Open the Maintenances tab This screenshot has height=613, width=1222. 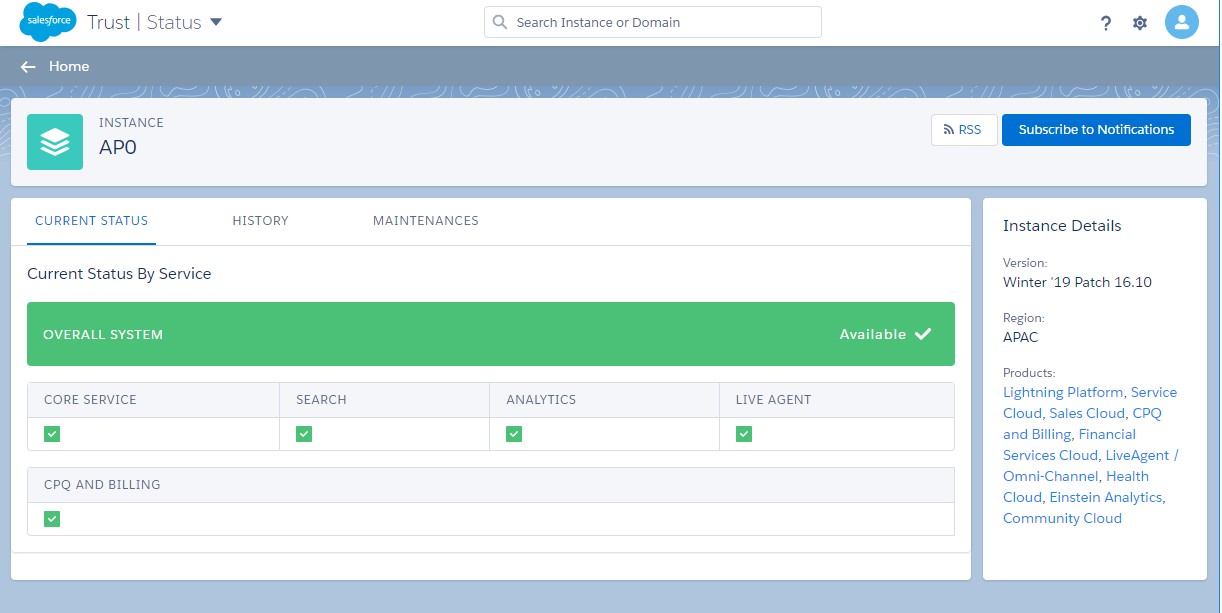pyautogui.click(x=425, y=221)
